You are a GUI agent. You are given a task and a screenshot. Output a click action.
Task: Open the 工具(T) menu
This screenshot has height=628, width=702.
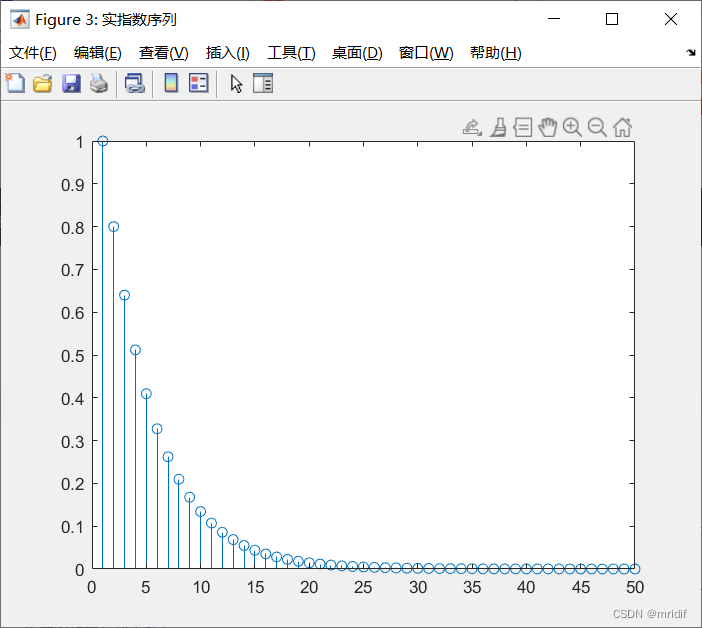coord(291,53)
